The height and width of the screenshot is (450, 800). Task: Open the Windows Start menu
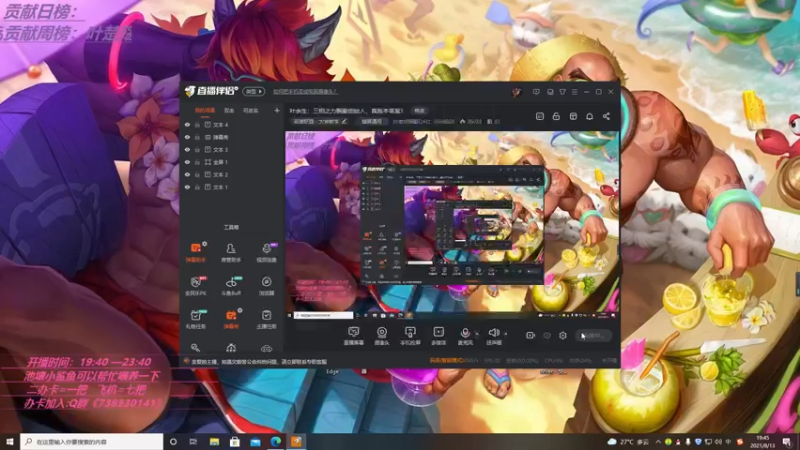click(10, 442)
